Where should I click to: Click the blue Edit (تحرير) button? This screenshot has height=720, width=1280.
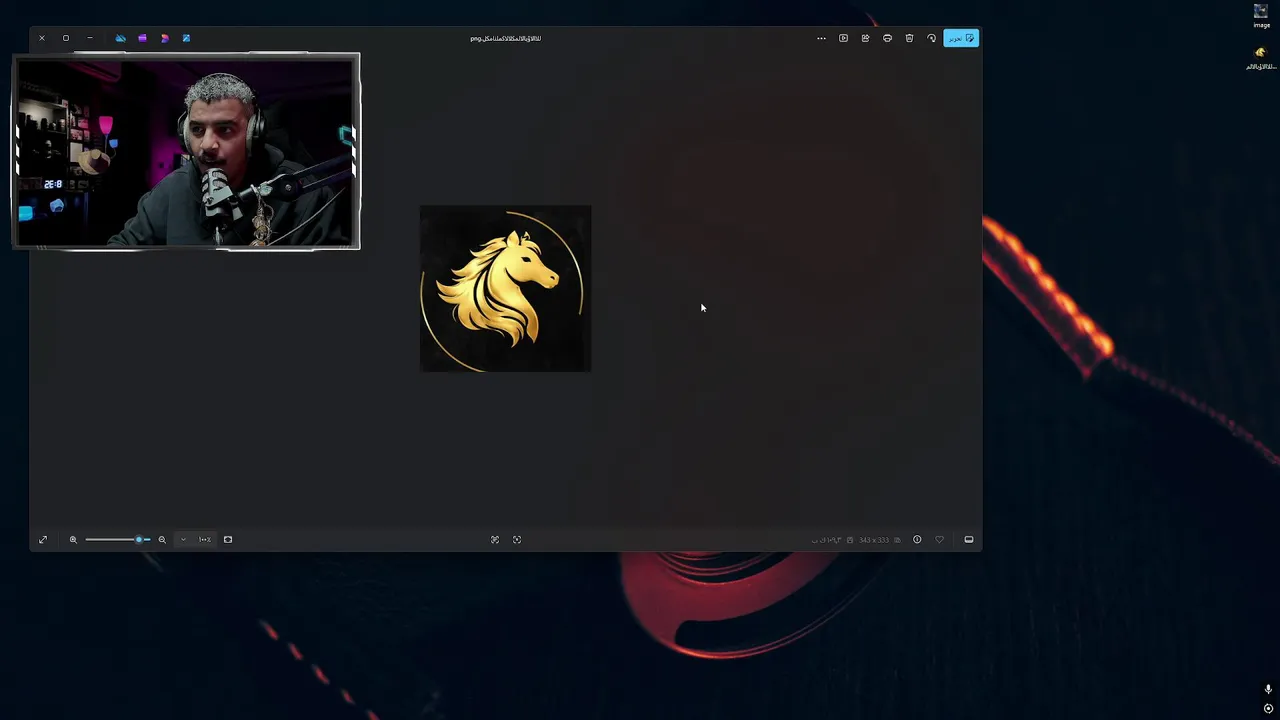[x=961, y=38]
